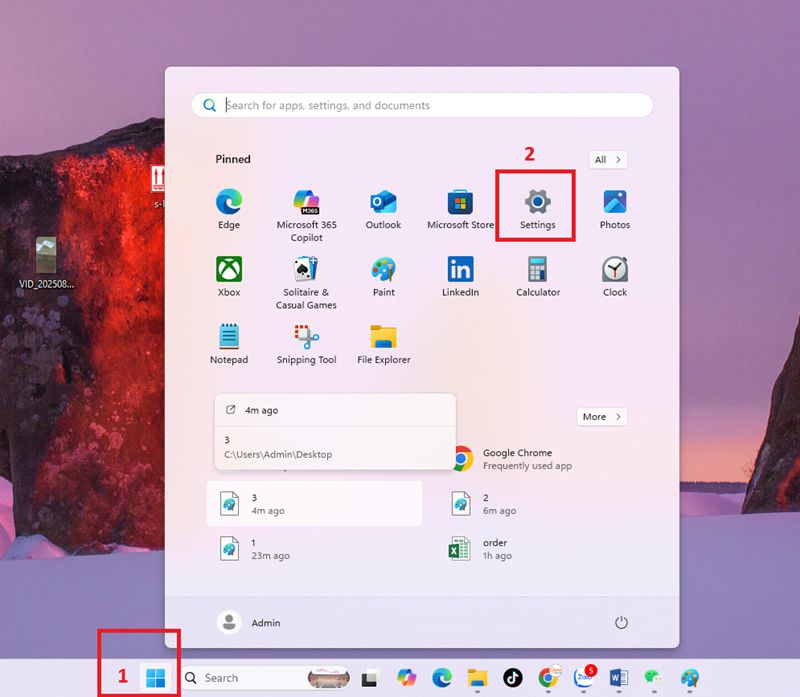The image size is (800, 697).
Task: Click the path text C:\Users\Admin\Desktop
Action: pos(278,454)
